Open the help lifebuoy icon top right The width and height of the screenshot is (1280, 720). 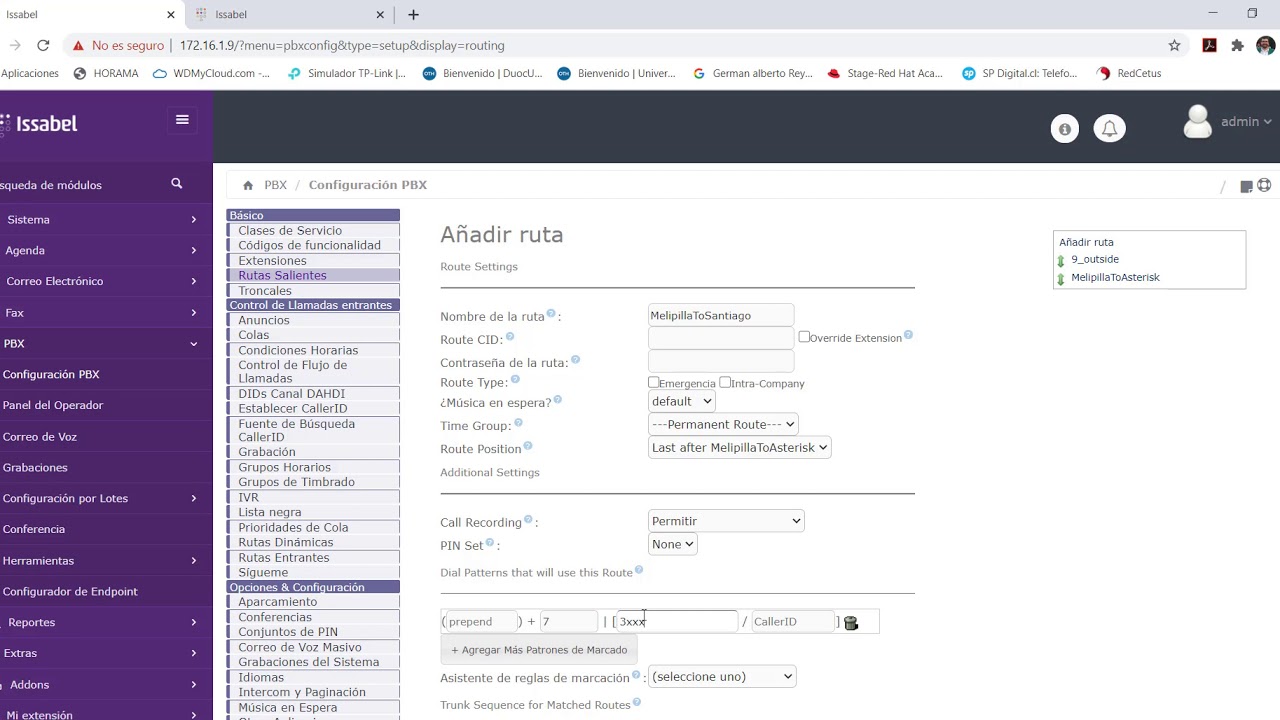pos(1264,185)
